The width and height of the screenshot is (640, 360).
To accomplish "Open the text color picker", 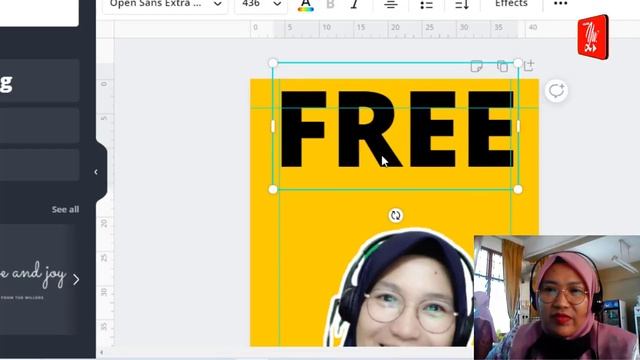I will point(305,5).
